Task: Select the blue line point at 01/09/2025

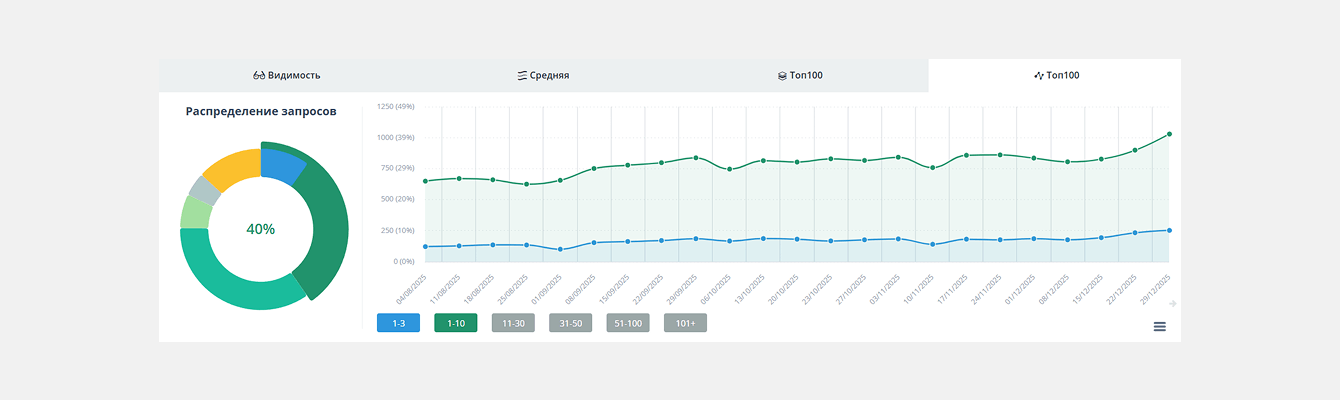Action: coord(560,249)
